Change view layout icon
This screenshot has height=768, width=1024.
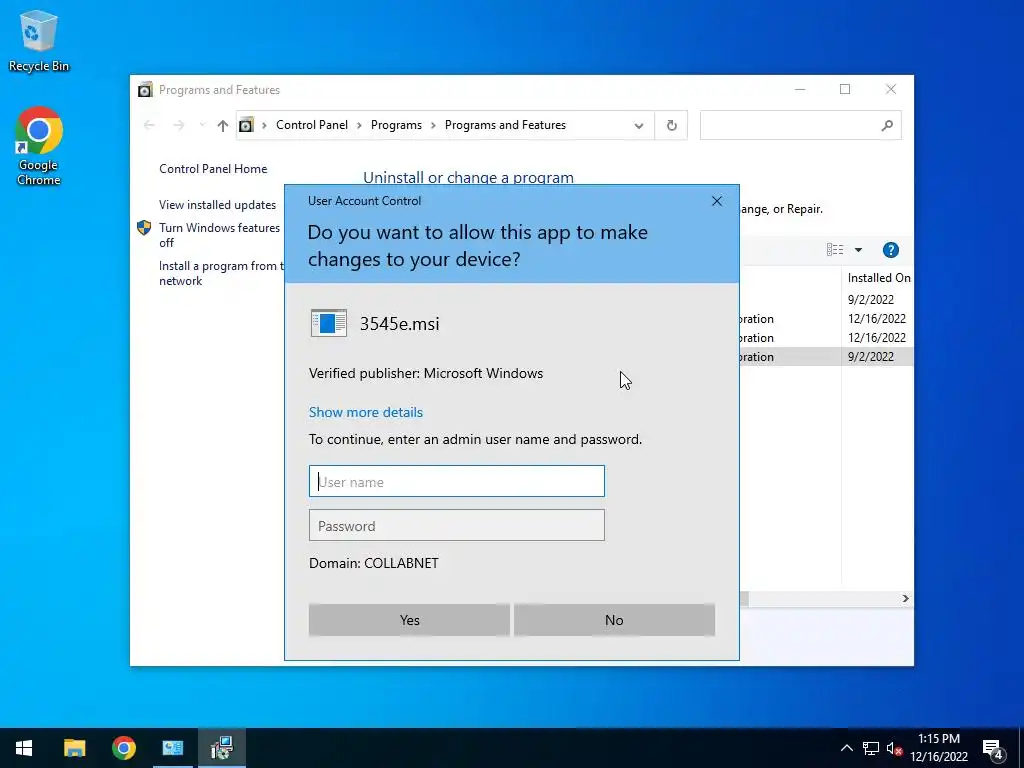(x=835, y=249)
